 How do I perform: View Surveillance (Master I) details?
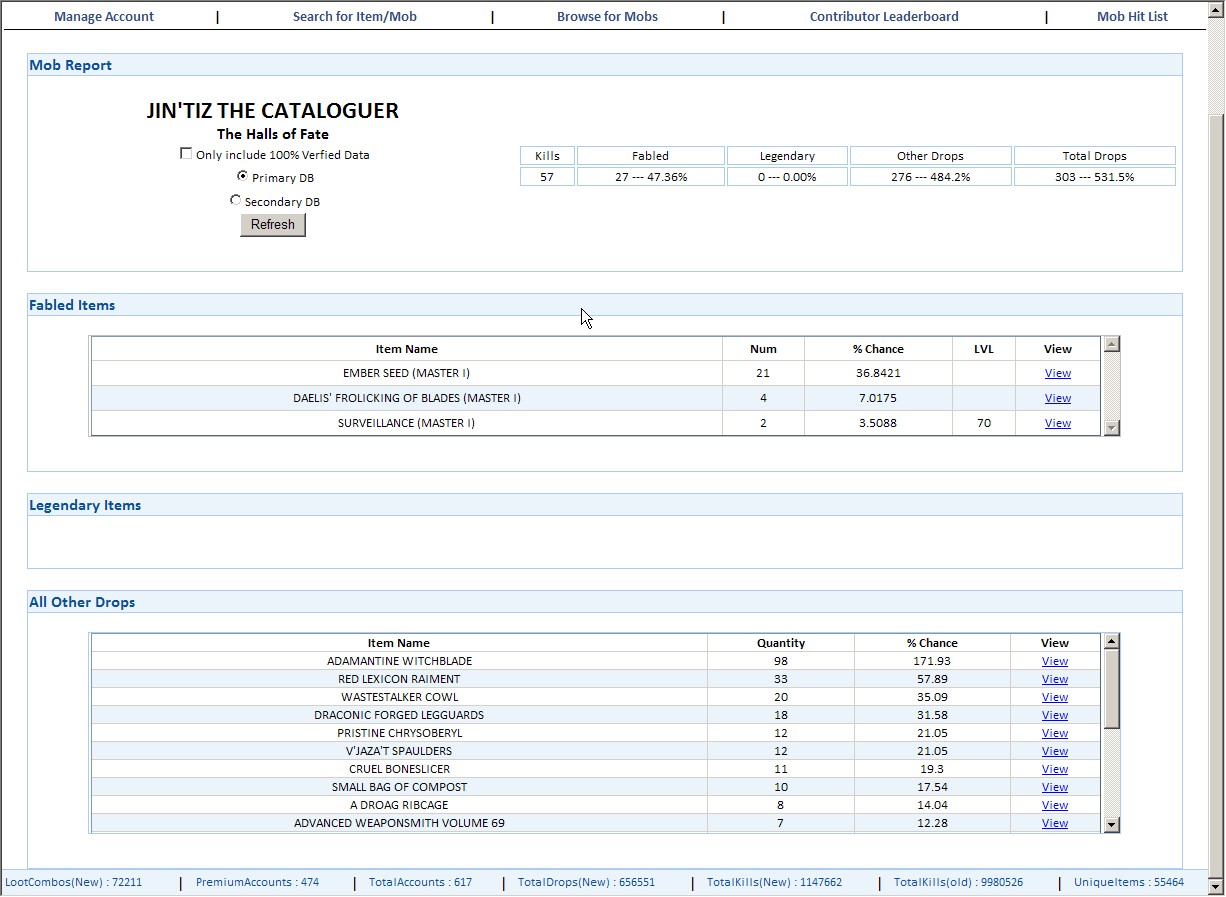[1057, 423]
